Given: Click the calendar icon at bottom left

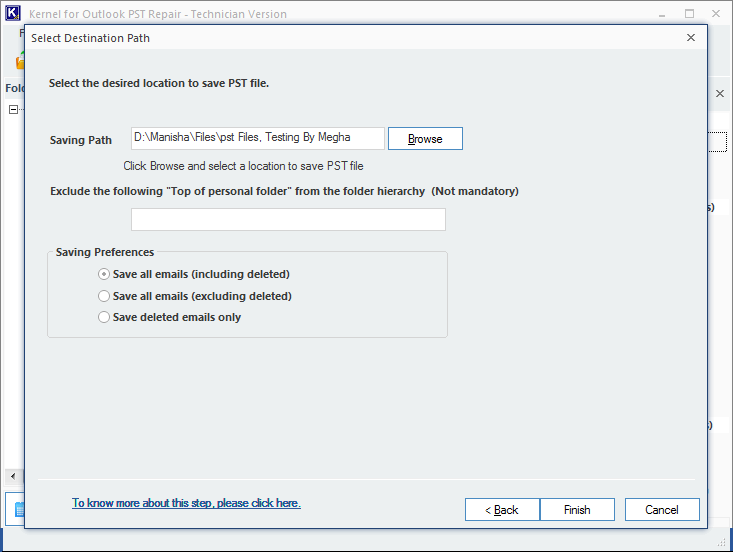Looking at the screenshot, I should 19,509.
